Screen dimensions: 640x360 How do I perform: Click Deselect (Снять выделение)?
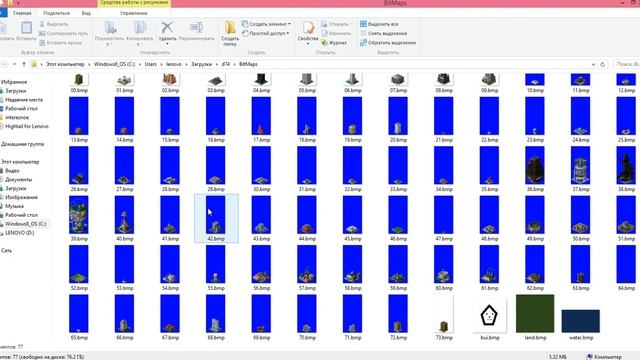tap(383, 33)
